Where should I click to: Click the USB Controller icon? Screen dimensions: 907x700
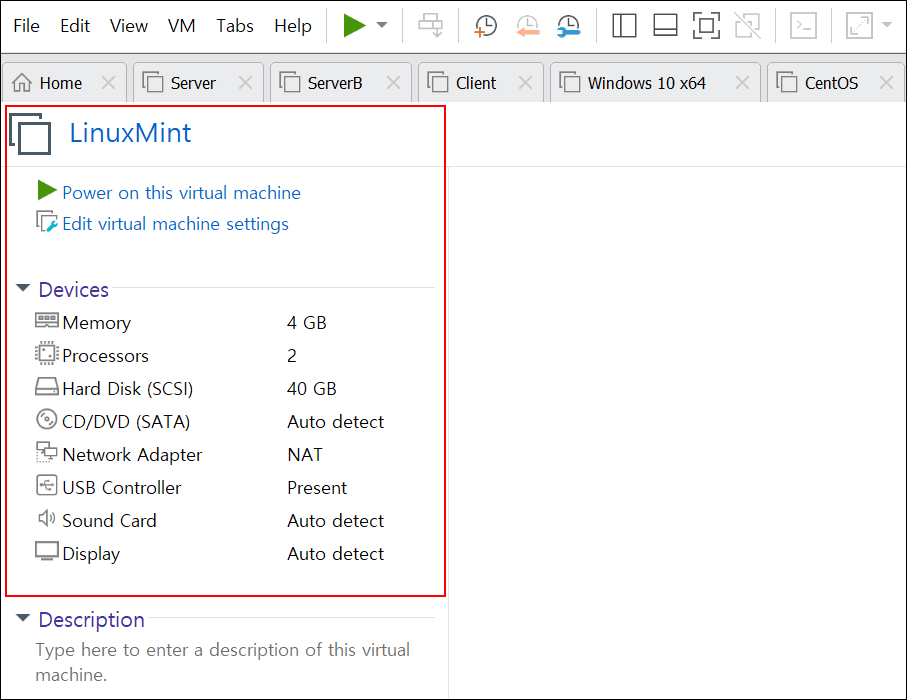coord(47,485)
